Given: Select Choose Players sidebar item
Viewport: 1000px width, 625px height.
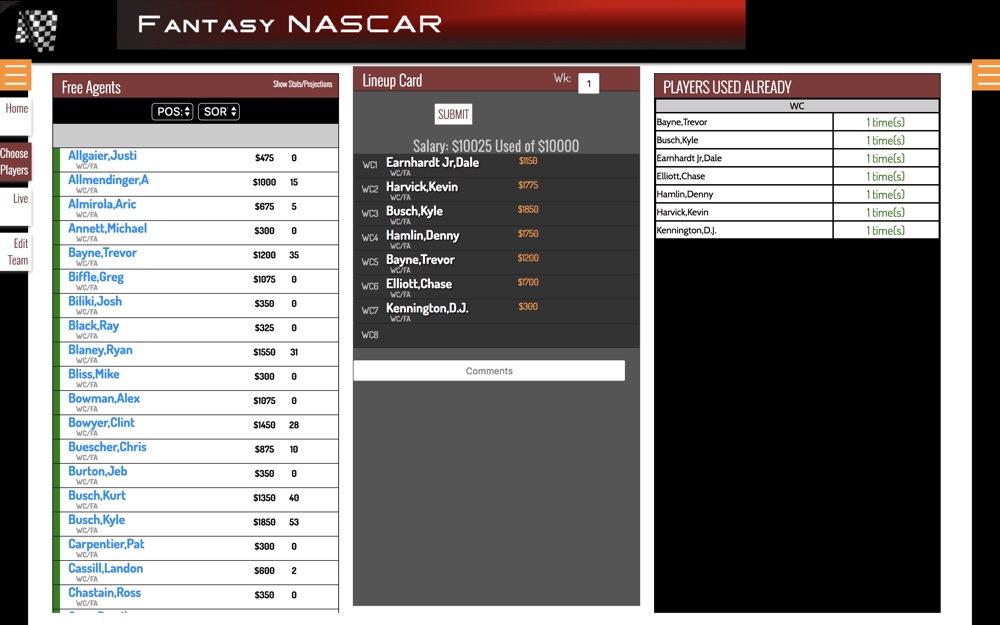Looking at the screenshot, I should [x=14, y=161].
